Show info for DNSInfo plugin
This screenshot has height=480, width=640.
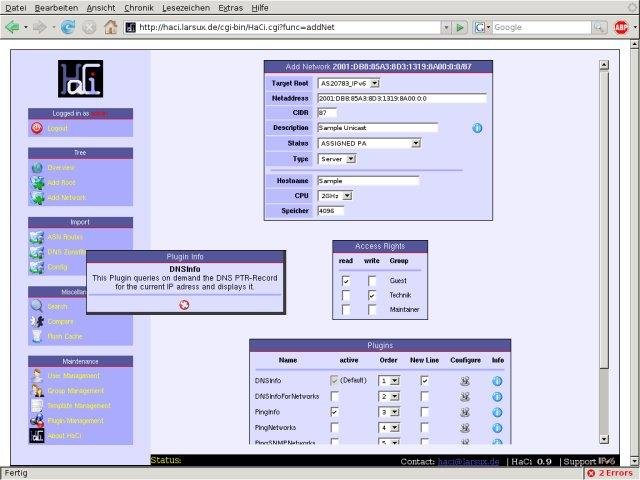[x=497, y=381]
